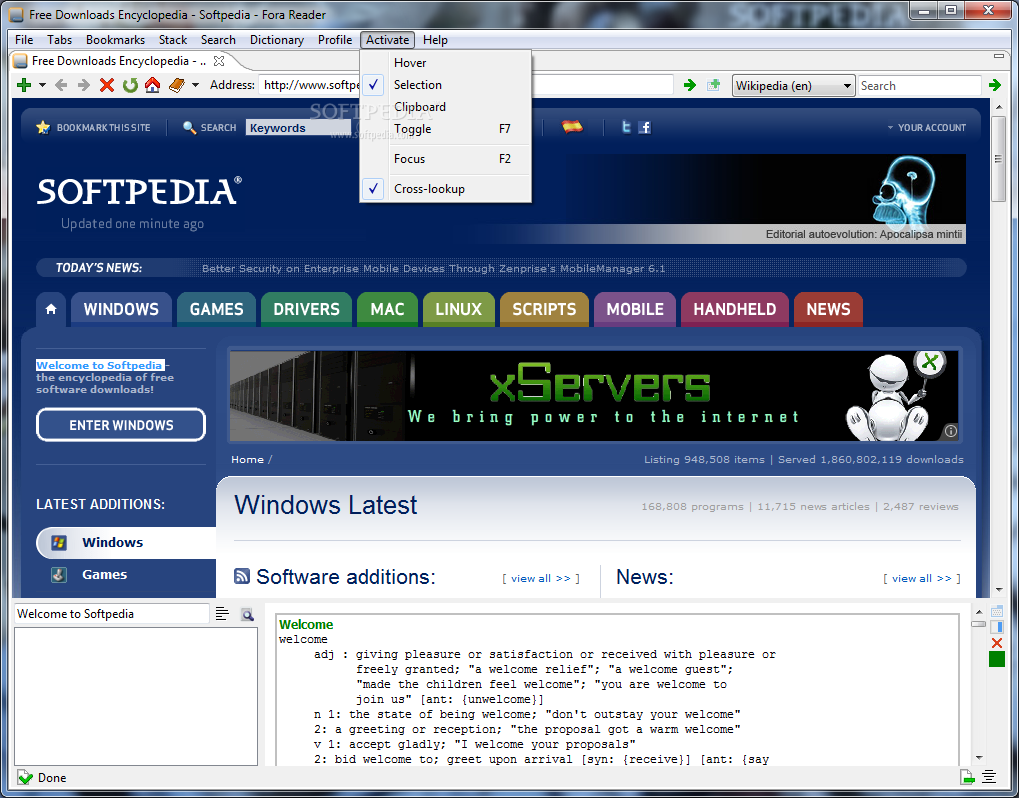Click view all next to News
This screenshot has height=798, width=1019.
pos(922,578)
